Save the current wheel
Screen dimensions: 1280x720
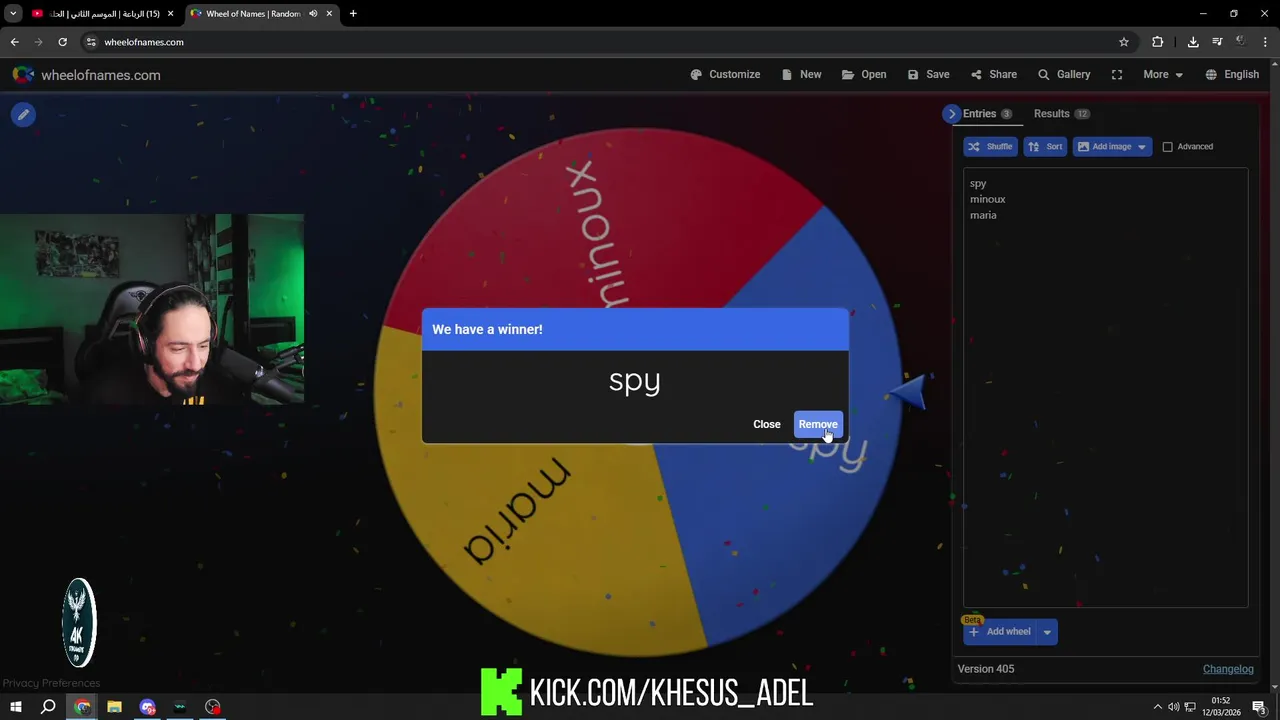click(928, 74)
